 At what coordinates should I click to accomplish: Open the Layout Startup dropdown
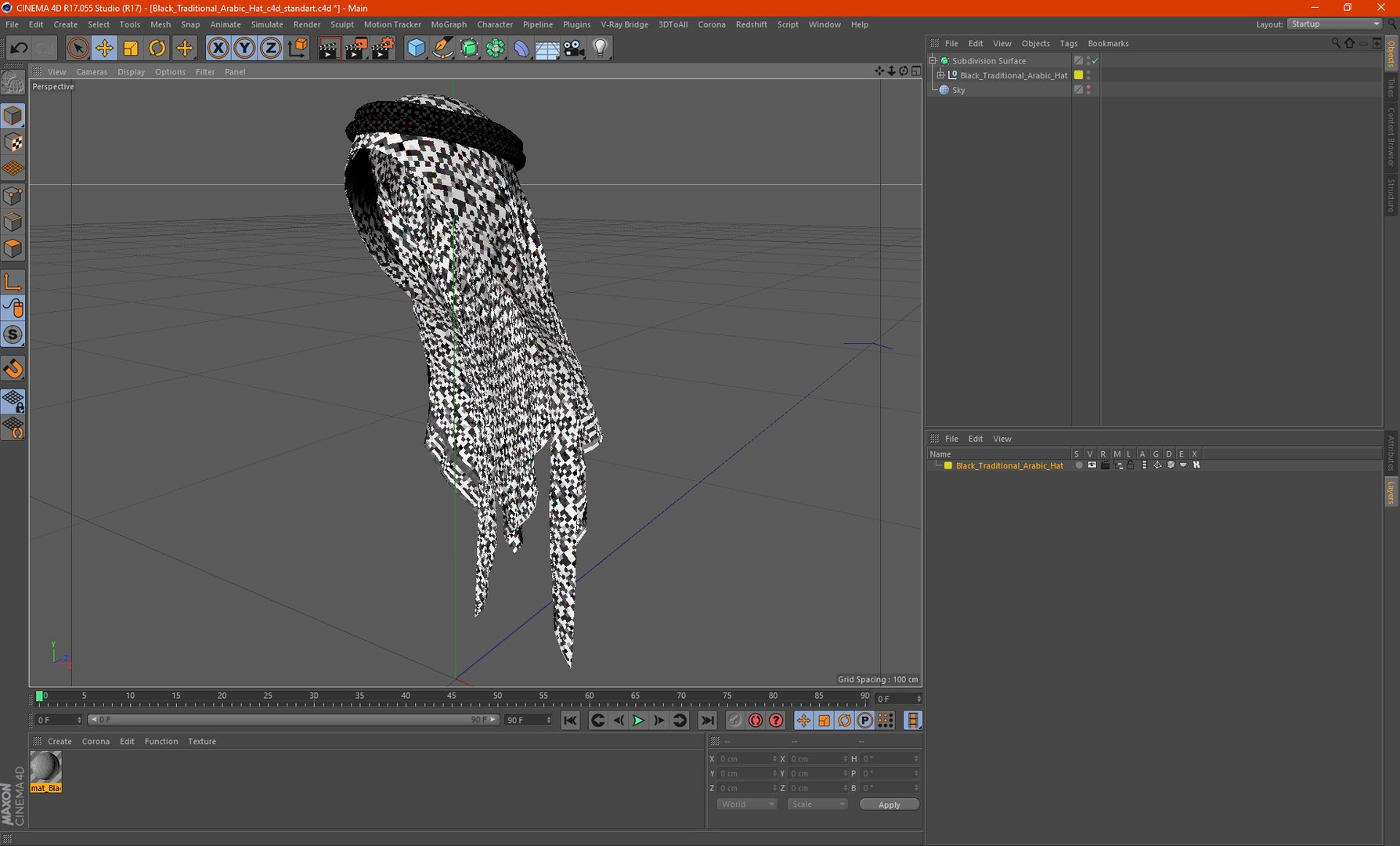click(x=1335, y=24)
